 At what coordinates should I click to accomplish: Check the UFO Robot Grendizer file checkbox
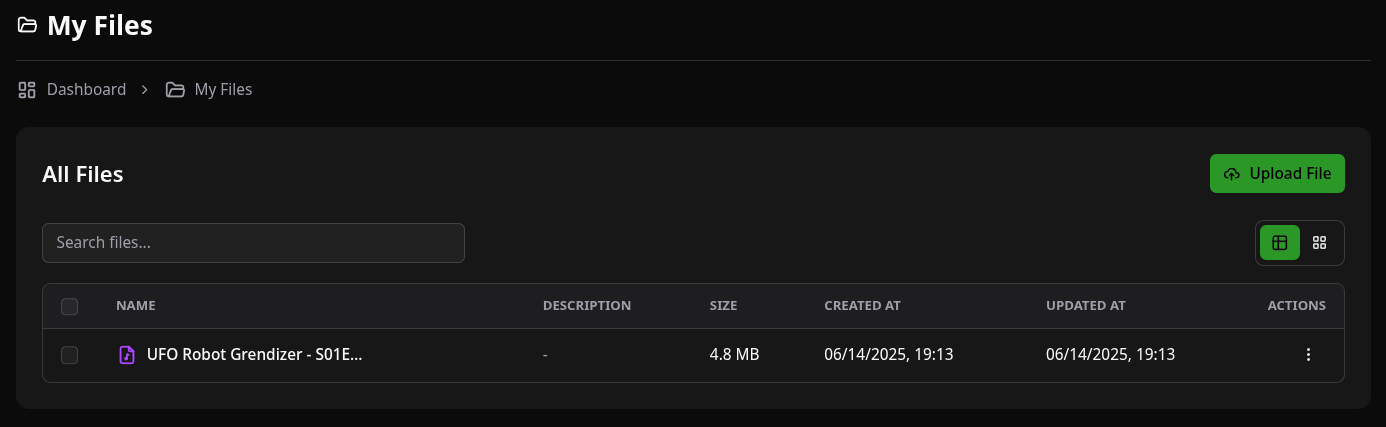click(69, 355)
